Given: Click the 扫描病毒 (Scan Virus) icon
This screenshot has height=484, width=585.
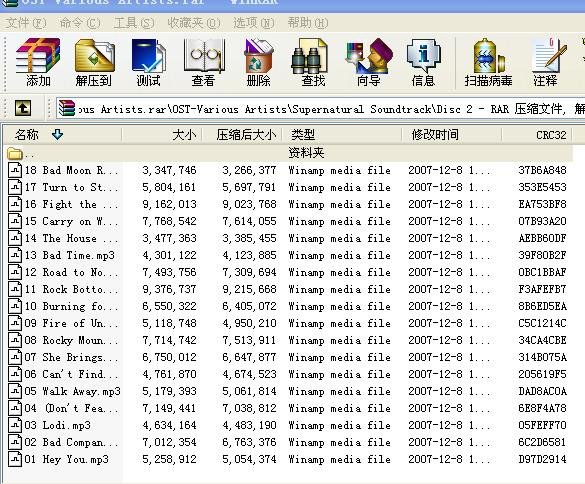Looking at the screenshot, I should [488, 63].
